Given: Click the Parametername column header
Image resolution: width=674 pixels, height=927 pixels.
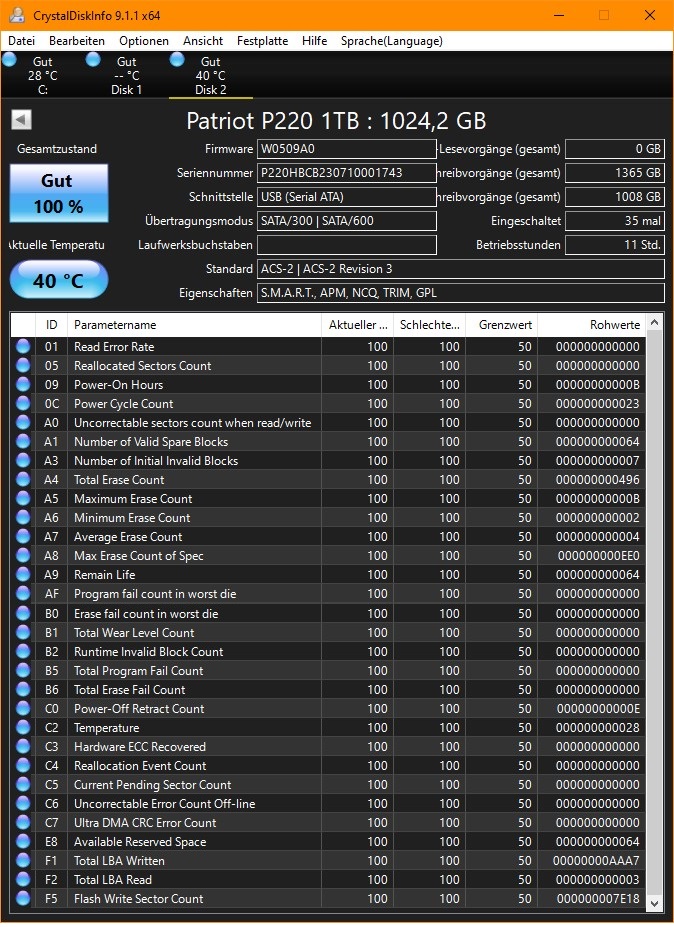Looking at the screenshot, I should [195, 325].
